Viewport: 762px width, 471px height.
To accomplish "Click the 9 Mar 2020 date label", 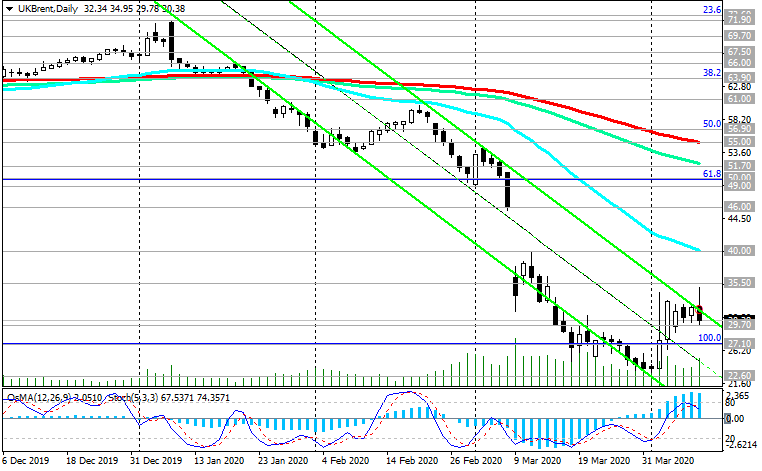I will point(535,462).
